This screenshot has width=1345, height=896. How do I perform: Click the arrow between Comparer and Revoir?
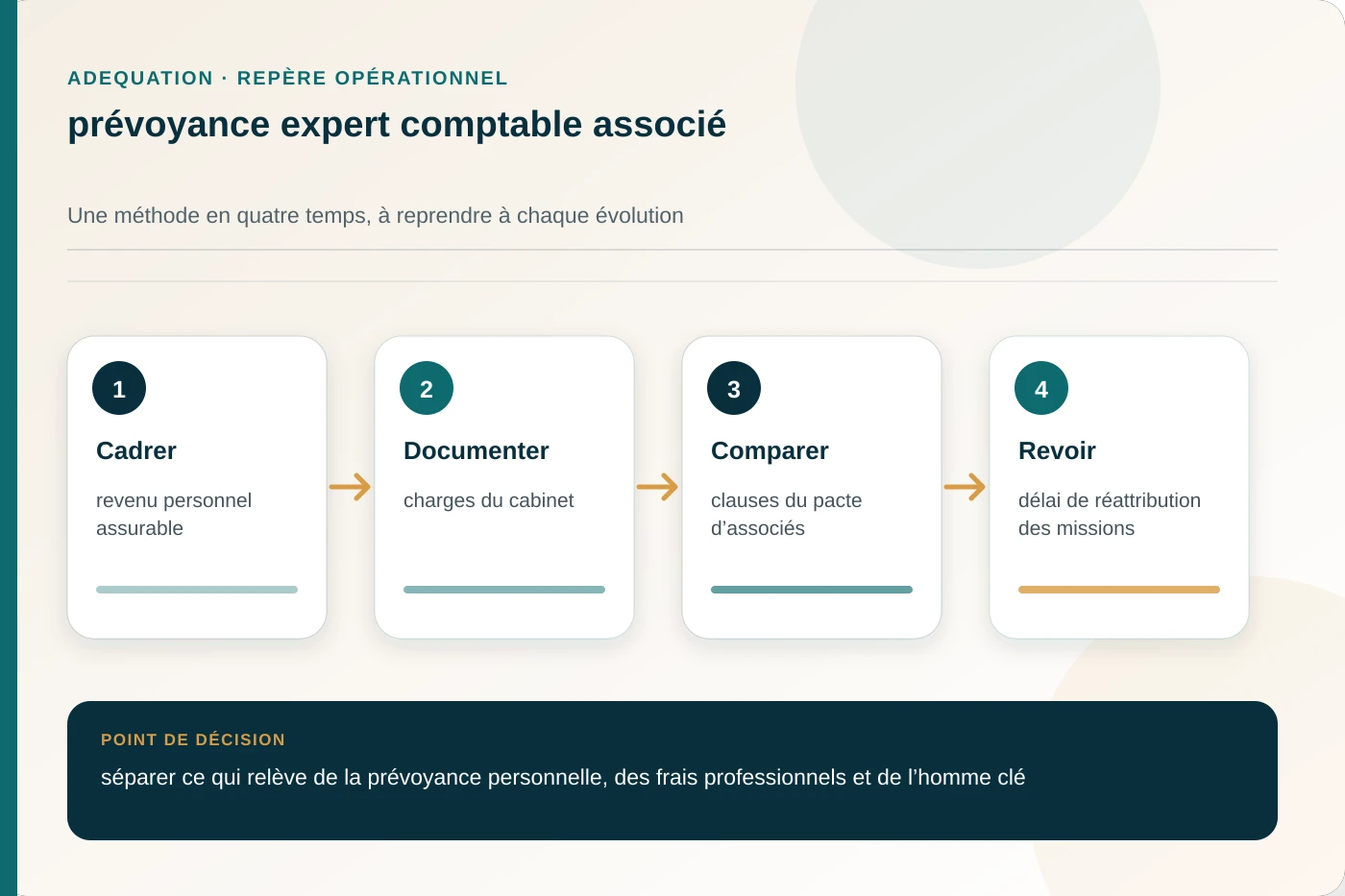coord(966,487)
